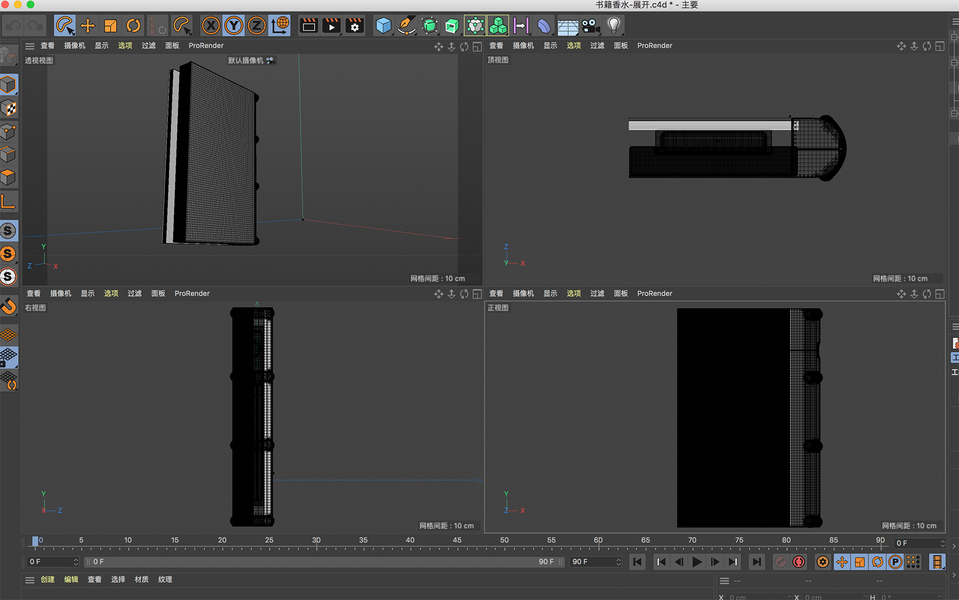Switch to Model mode in left palette
The height and width of the screenshot is (600, 959).
click(9, 84)
